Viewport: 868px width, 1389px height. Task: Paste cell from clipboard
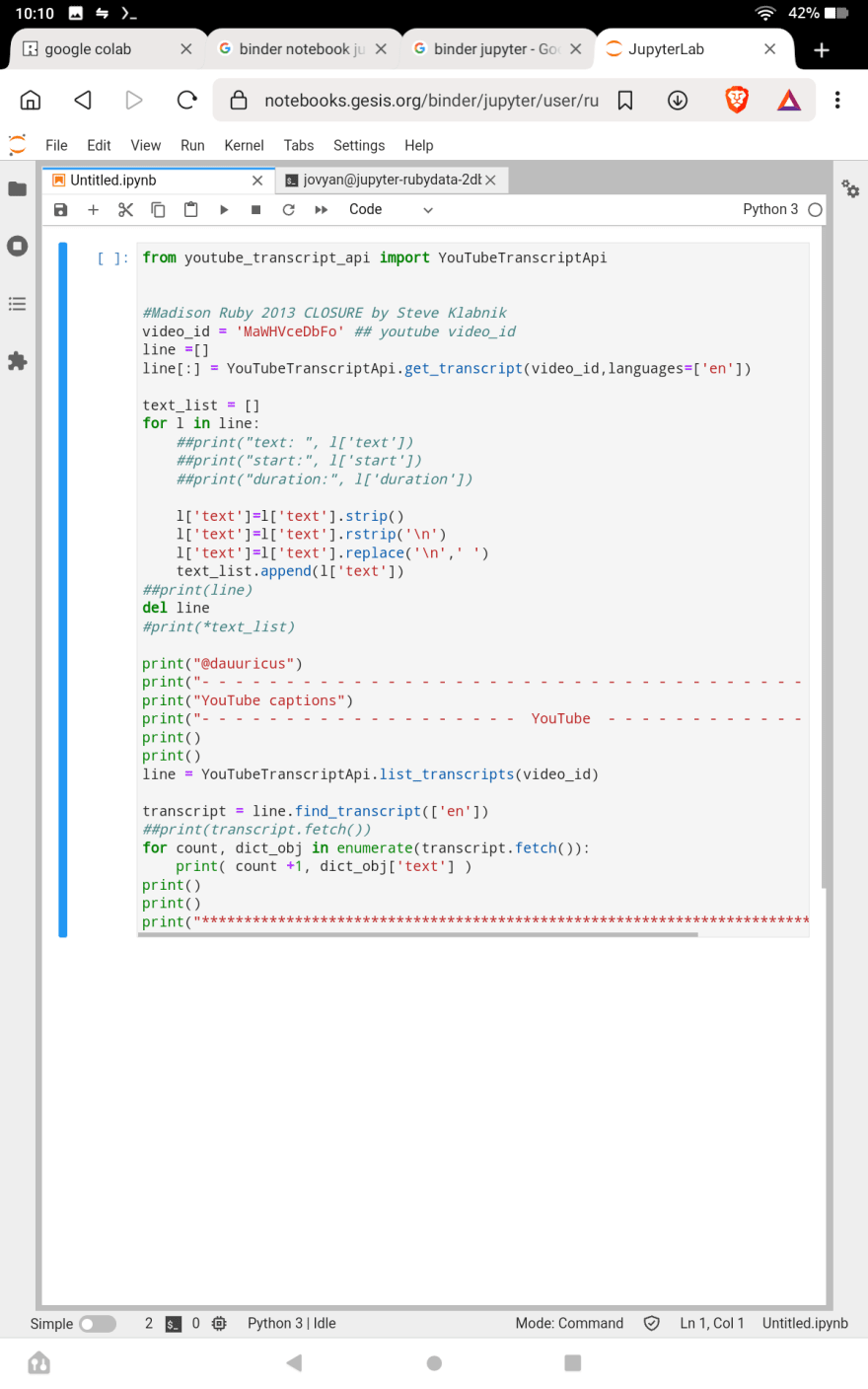tap(190, 210)
